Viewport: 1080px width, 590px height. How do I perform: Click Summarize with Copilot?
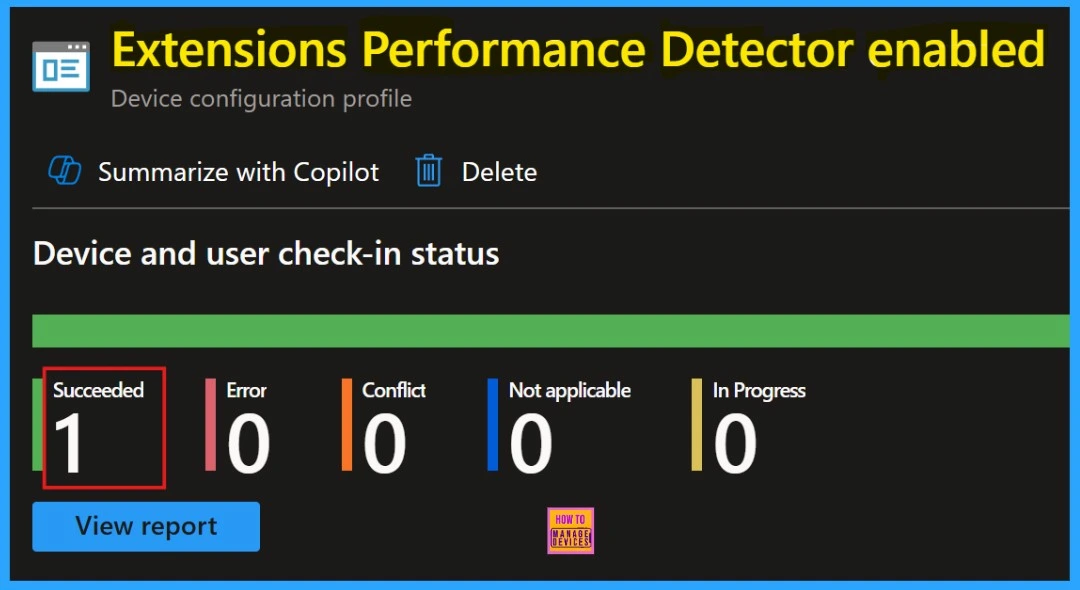tap(238, 171)
